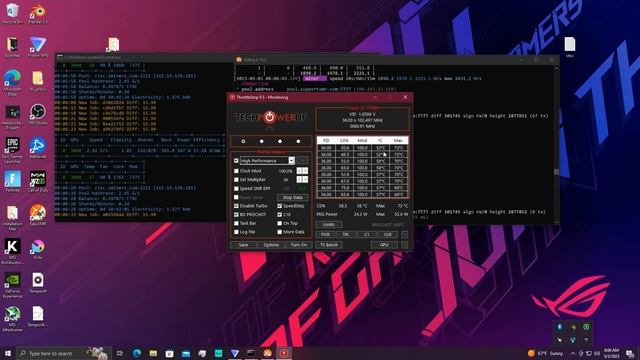Expand the High Performance power plan dropdown
This screenshot has width=640, height=360.
[x=291, y=161]
